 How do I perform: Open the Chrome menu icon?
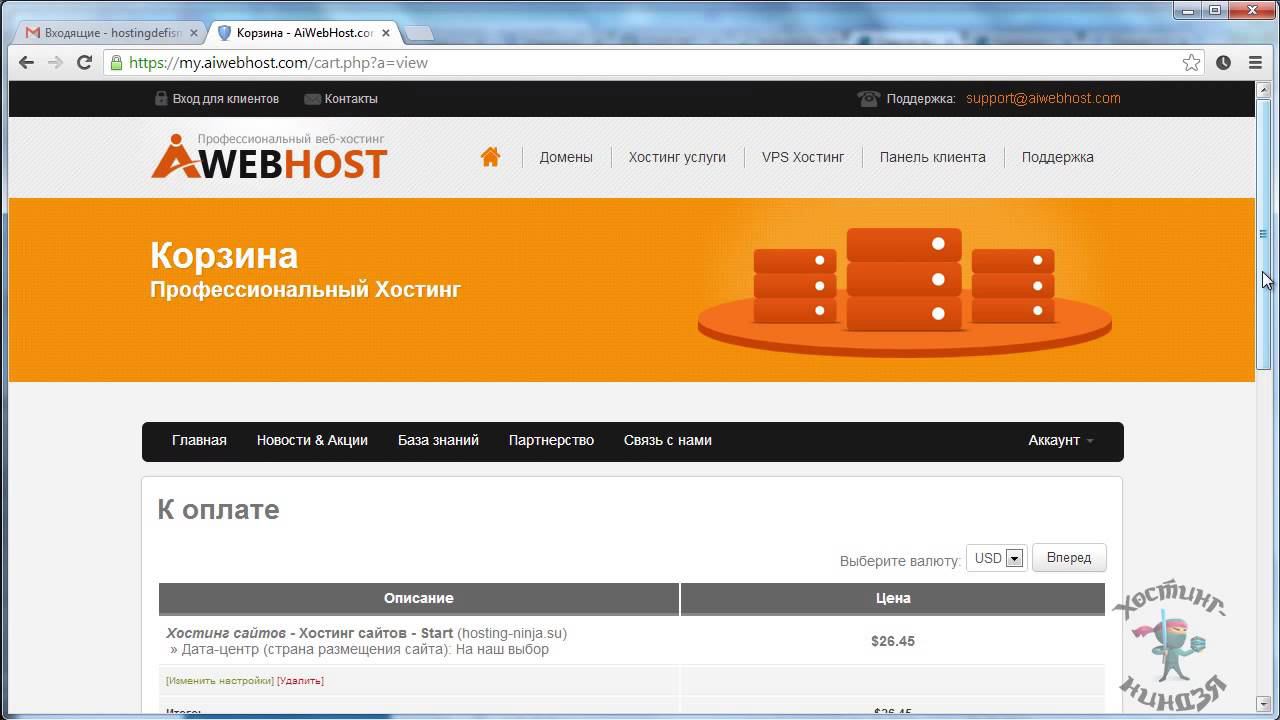tap(1255, 62)
